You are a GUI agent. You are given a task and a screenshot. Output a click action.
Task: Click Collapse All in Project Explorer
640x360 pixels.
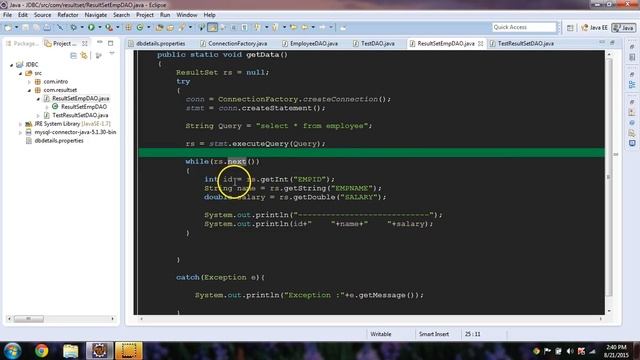(x=73, y=56)
